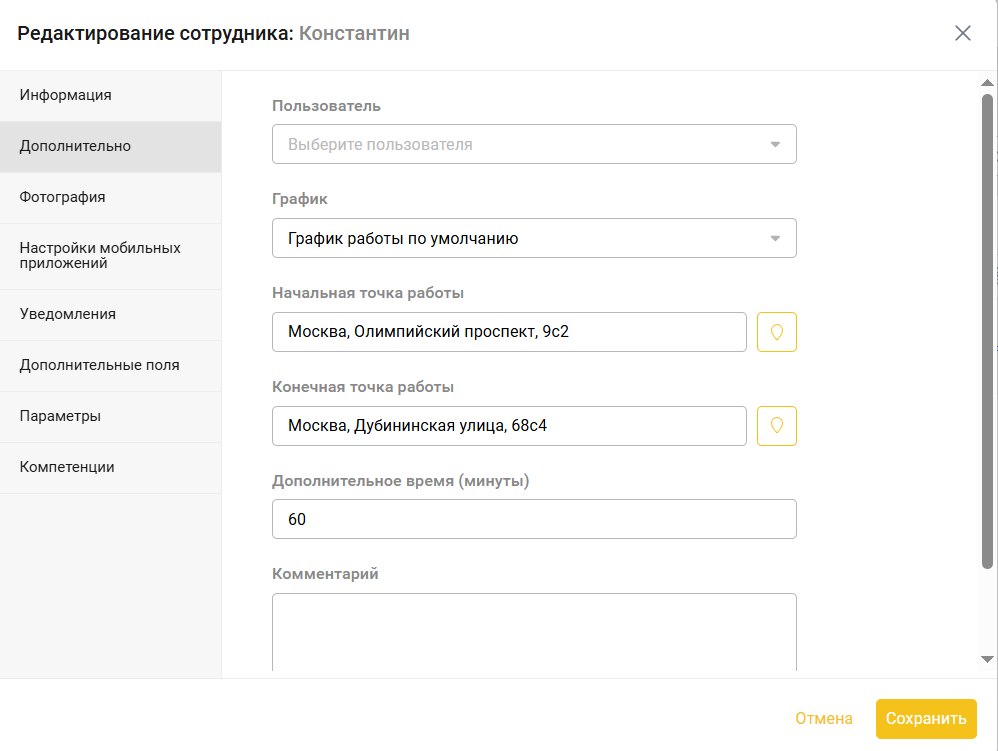Open the Параметры tab
The height and width of the screenshot is (751, 998).
click(111, 416)
